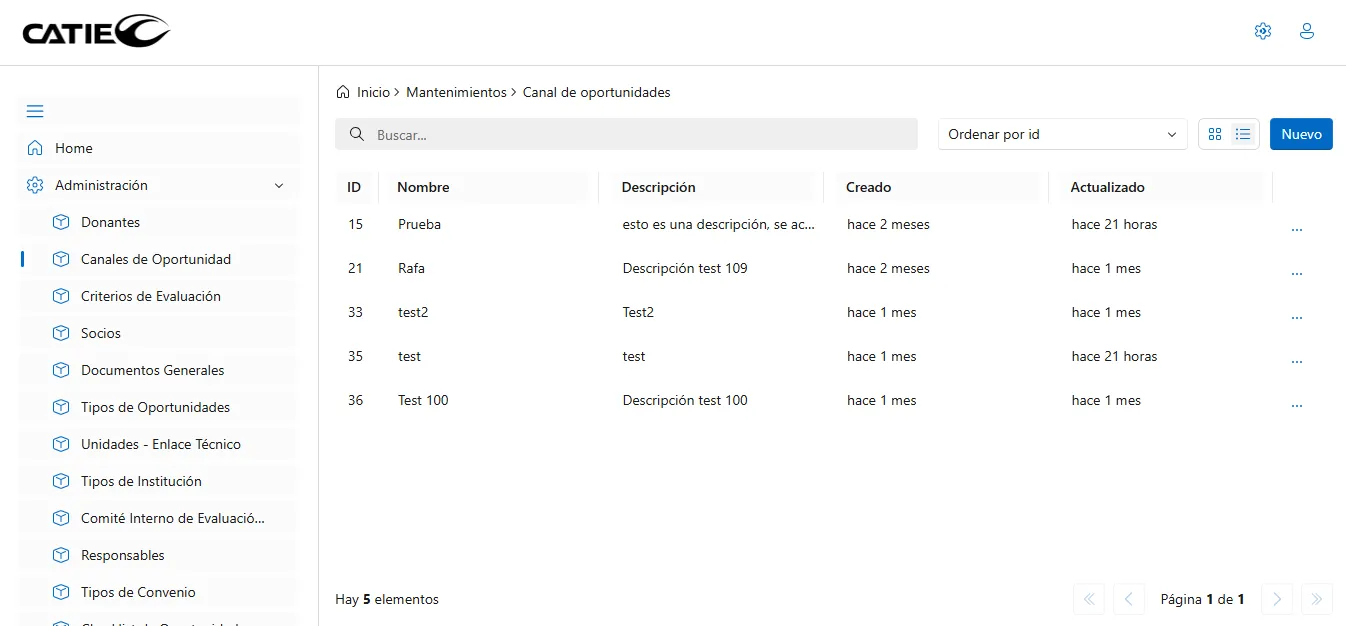This screenshot has height=626, width=1346.
Task: Open settings gear in top header
Action: pos(1262,31)
